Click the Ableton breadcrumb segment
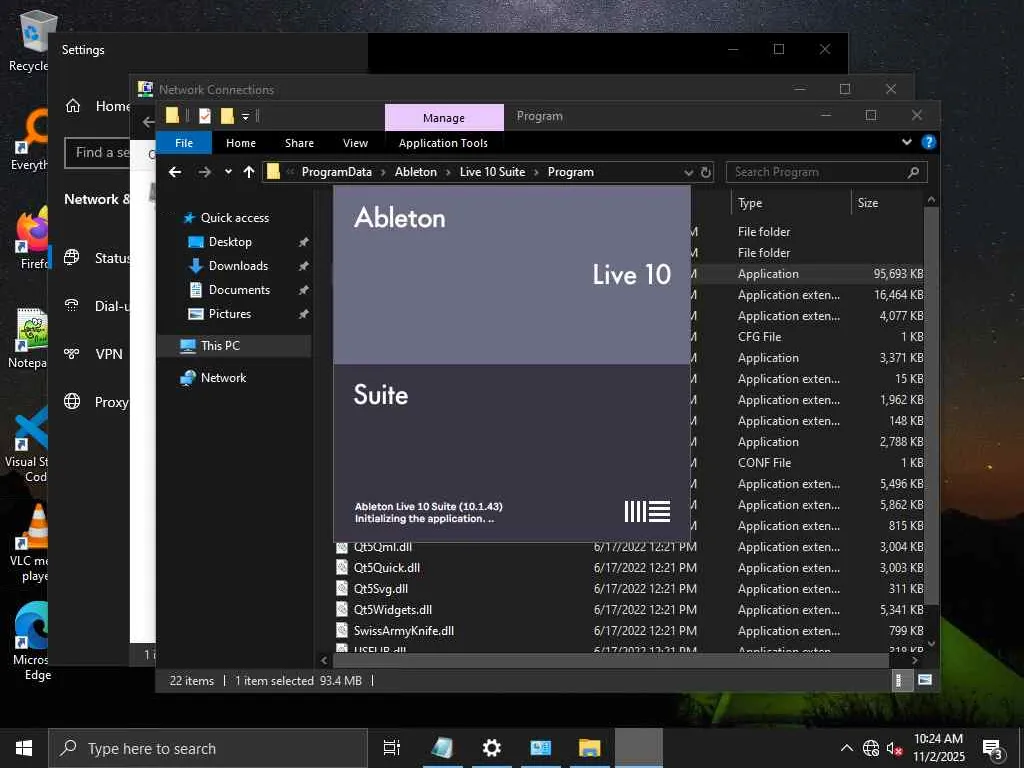This screenshot has height=768, width=1024. coord(415,172)
